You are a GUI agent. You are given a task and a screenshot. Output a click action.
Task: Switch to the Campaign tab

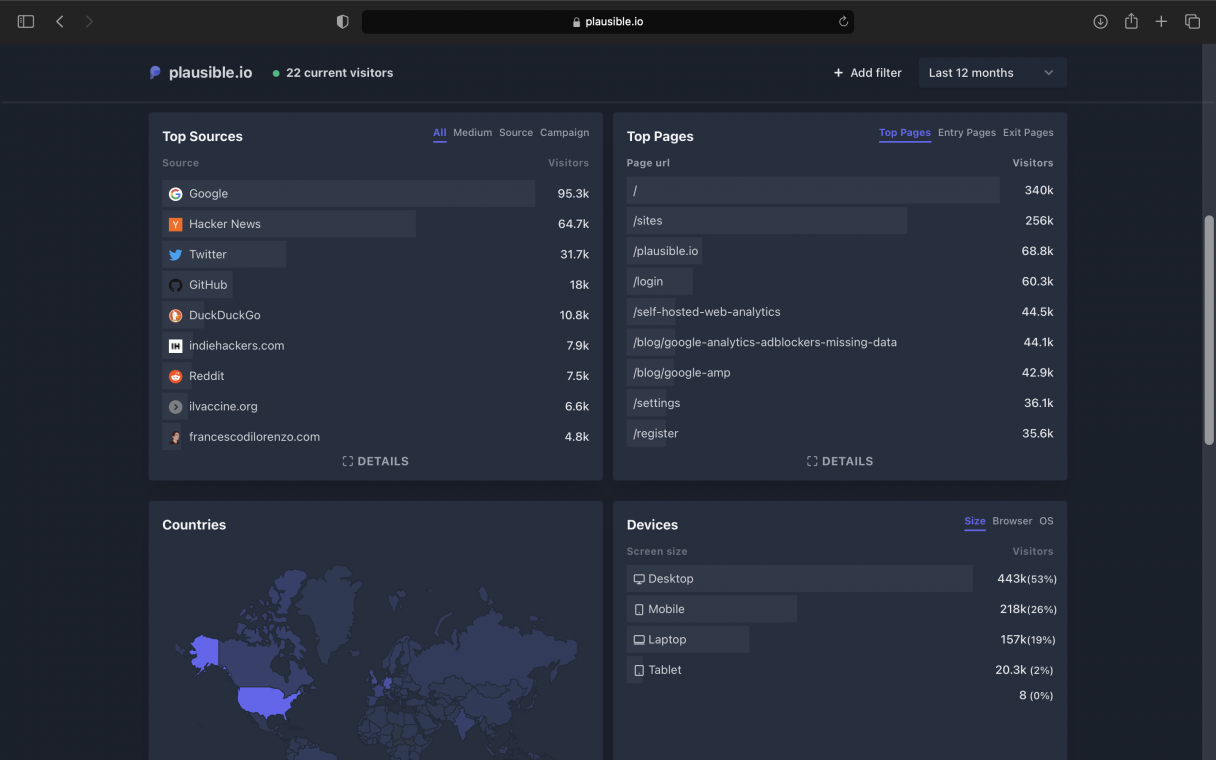pos(564,133)
